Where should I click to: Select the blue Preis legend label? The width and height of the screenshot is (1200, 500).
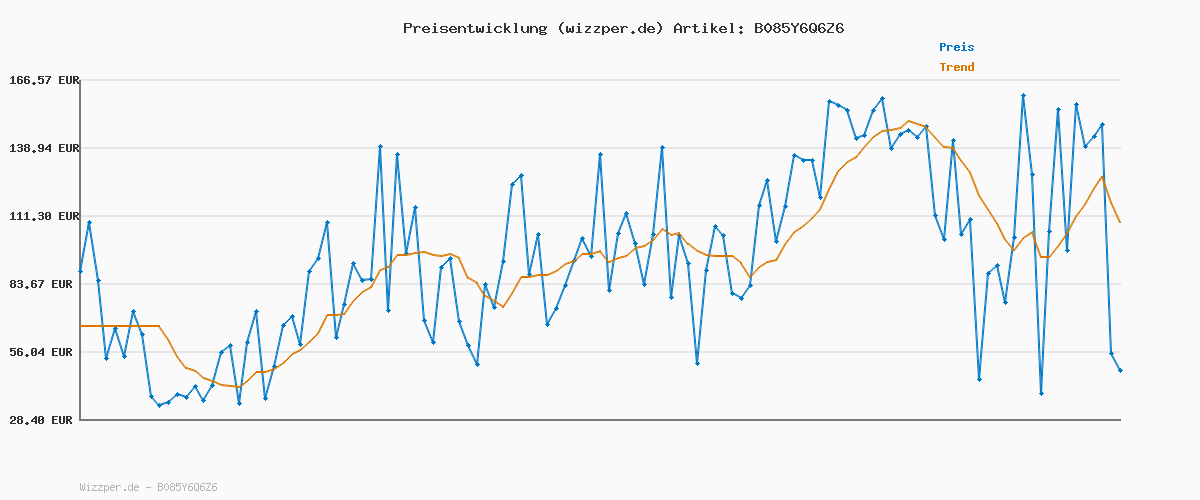point(956,47)
